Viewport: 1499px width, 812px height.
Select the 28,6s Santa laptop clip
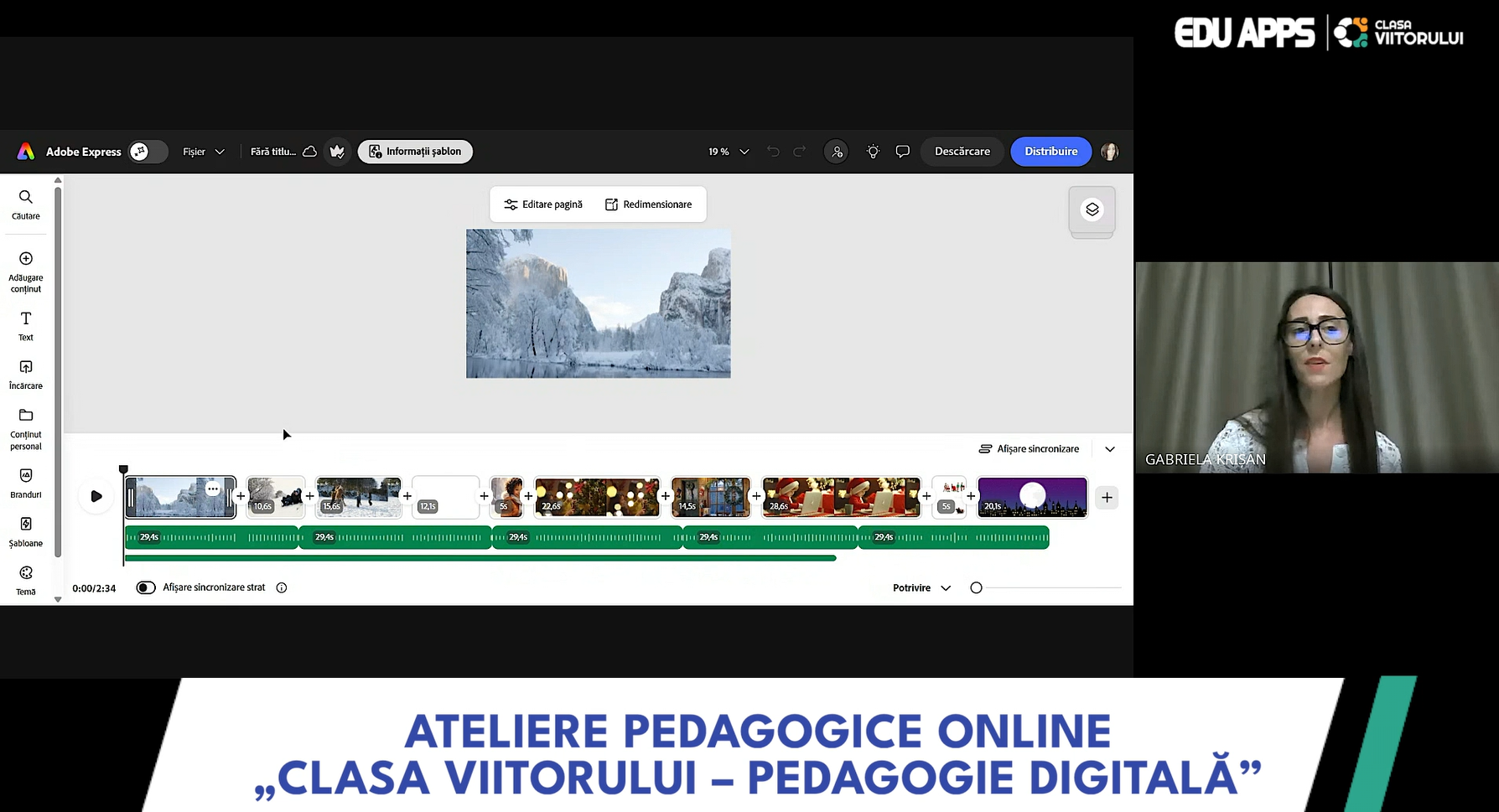[842, 497]
